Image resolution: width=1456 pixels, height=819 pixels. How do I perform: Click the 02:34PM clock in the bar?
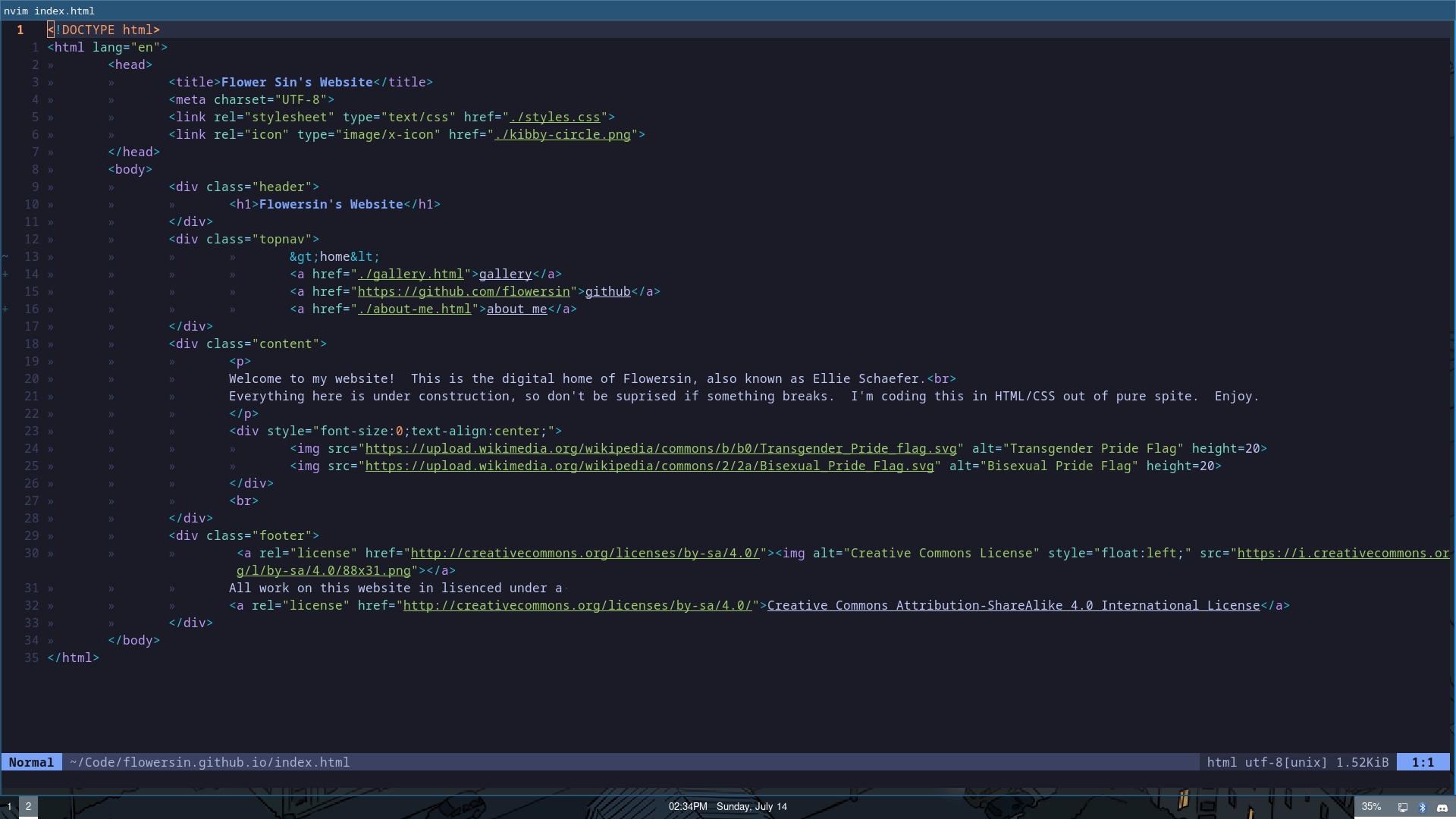(x=688, y=807)
